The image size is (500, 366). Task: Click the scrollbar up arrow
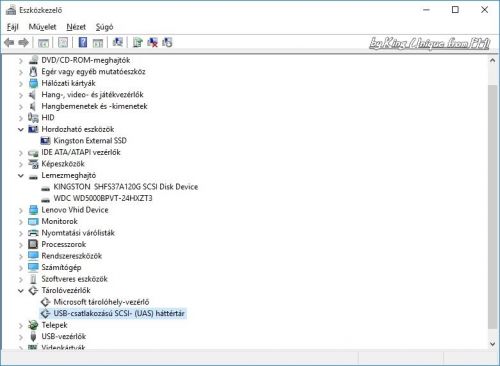(x=492, y=60)
